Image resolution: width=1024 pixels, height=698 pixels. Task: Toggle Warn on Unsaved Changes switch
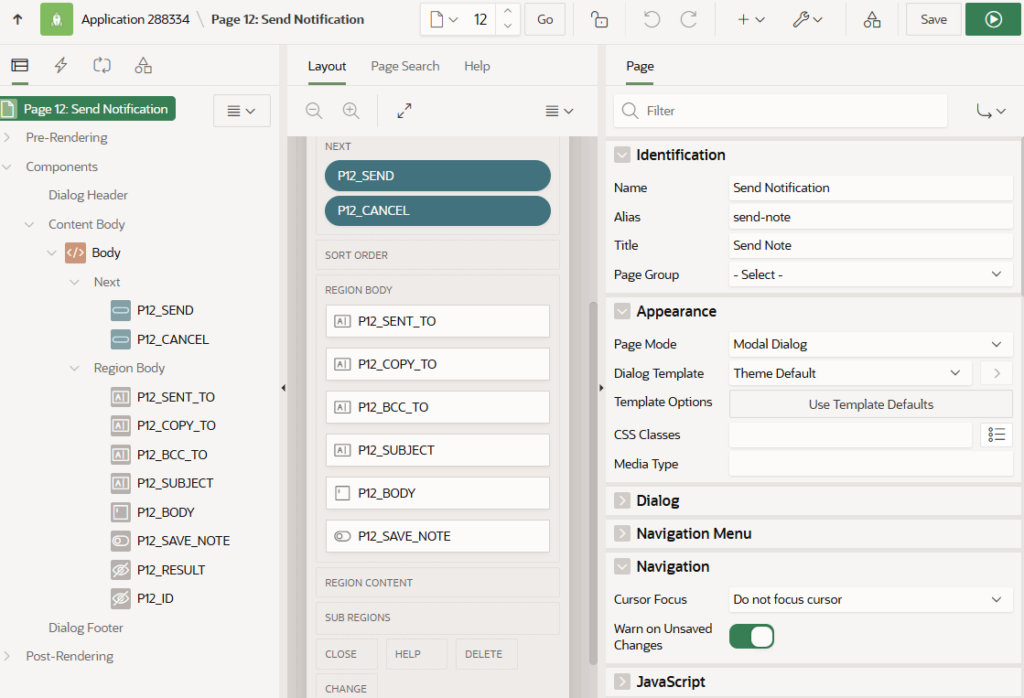pyautogui.click(x=751, y=636)
